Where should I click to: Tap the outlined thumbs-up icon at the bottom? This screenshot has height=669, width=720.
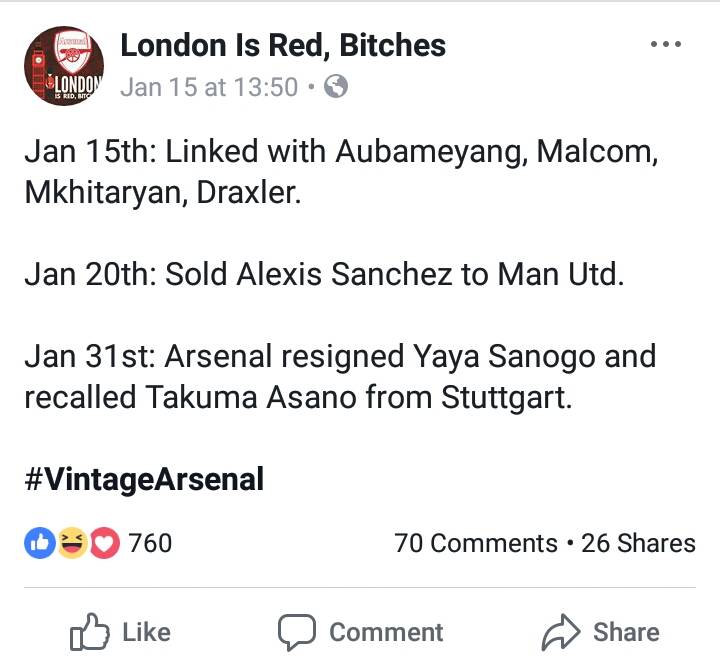coord(88,632)
